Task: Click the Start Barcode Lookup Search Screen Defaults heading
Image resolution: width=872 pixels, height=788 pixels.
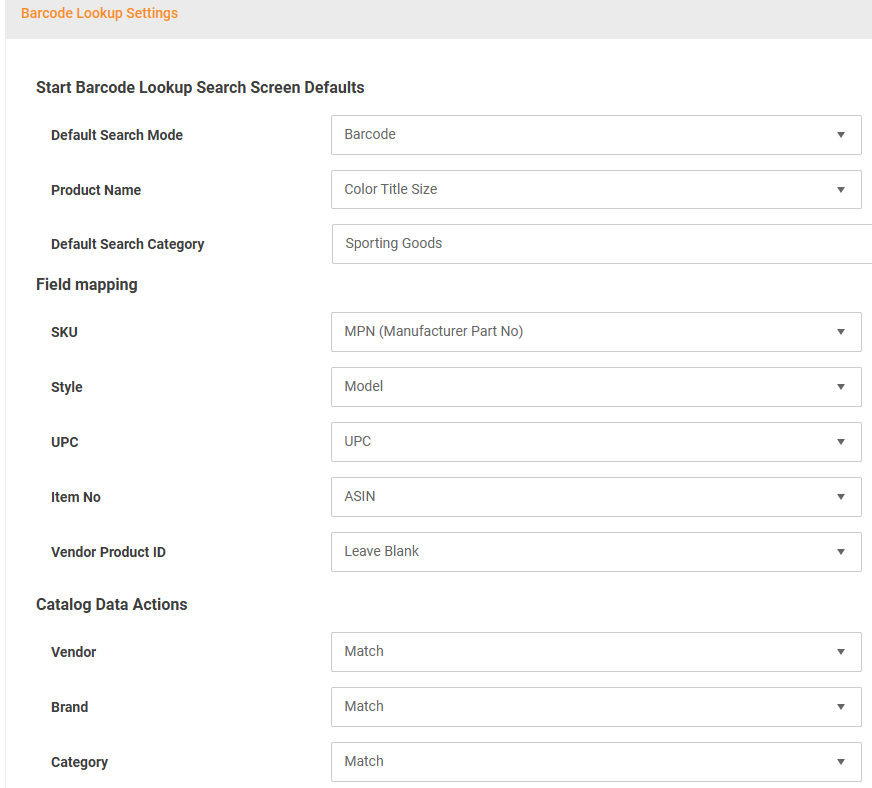Action: tap(200, 87)
